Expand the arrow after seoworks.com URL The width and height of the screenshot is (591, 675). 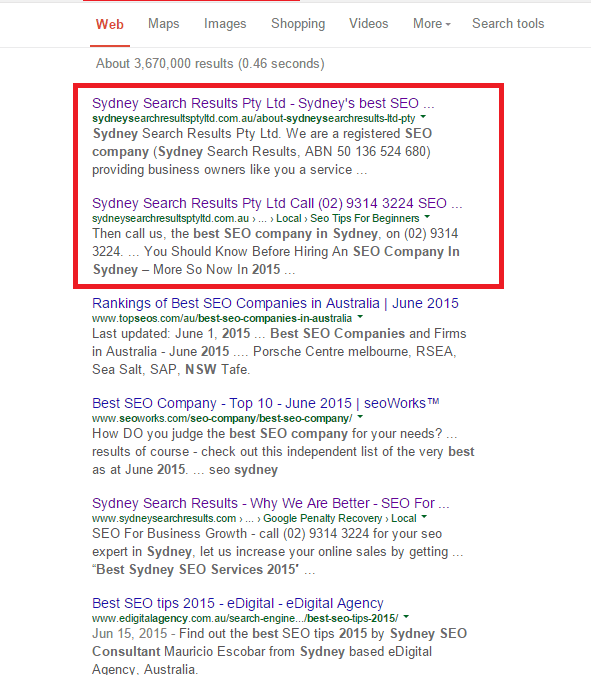click(360, 417)
